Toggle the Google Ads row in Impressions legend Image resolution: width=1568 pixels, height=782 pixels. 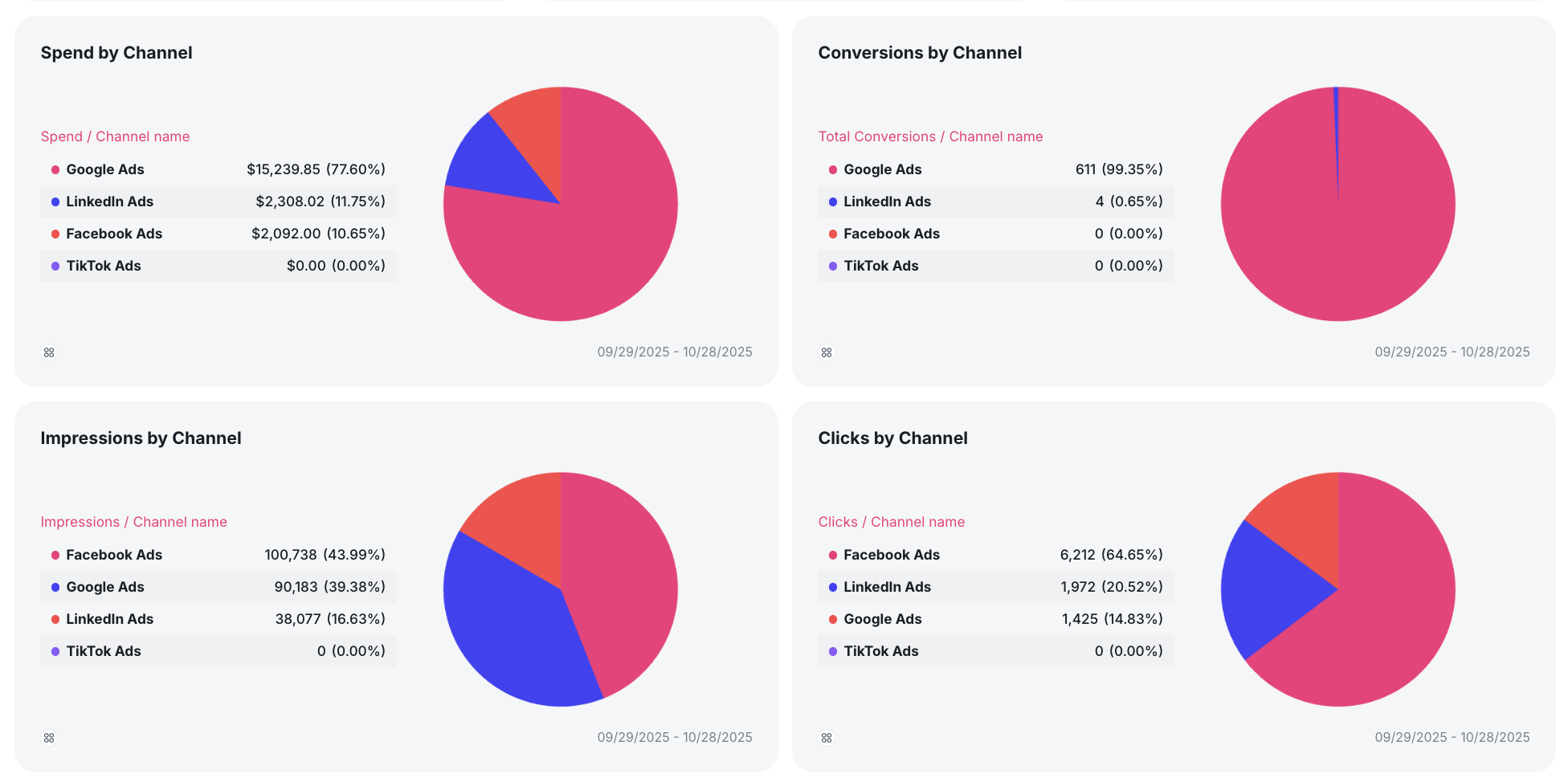pos(217,587)
